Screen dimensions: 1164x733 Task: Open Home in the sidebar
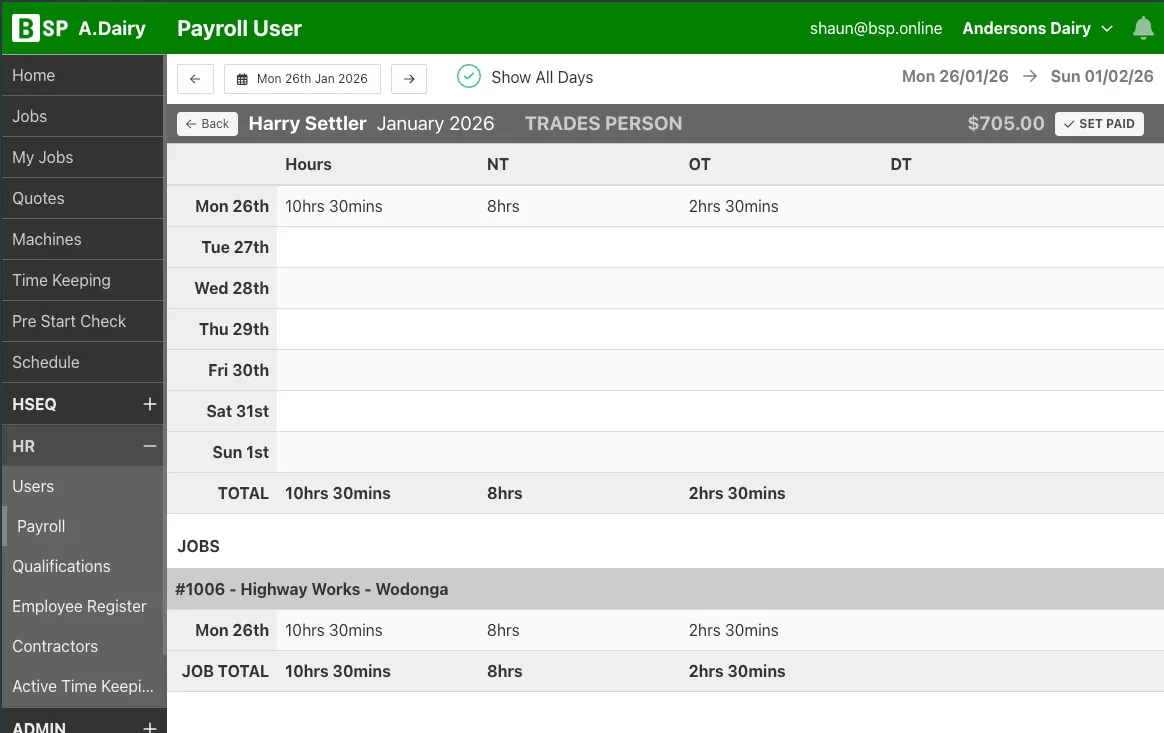pyautogui.click(x=82, y=75)
